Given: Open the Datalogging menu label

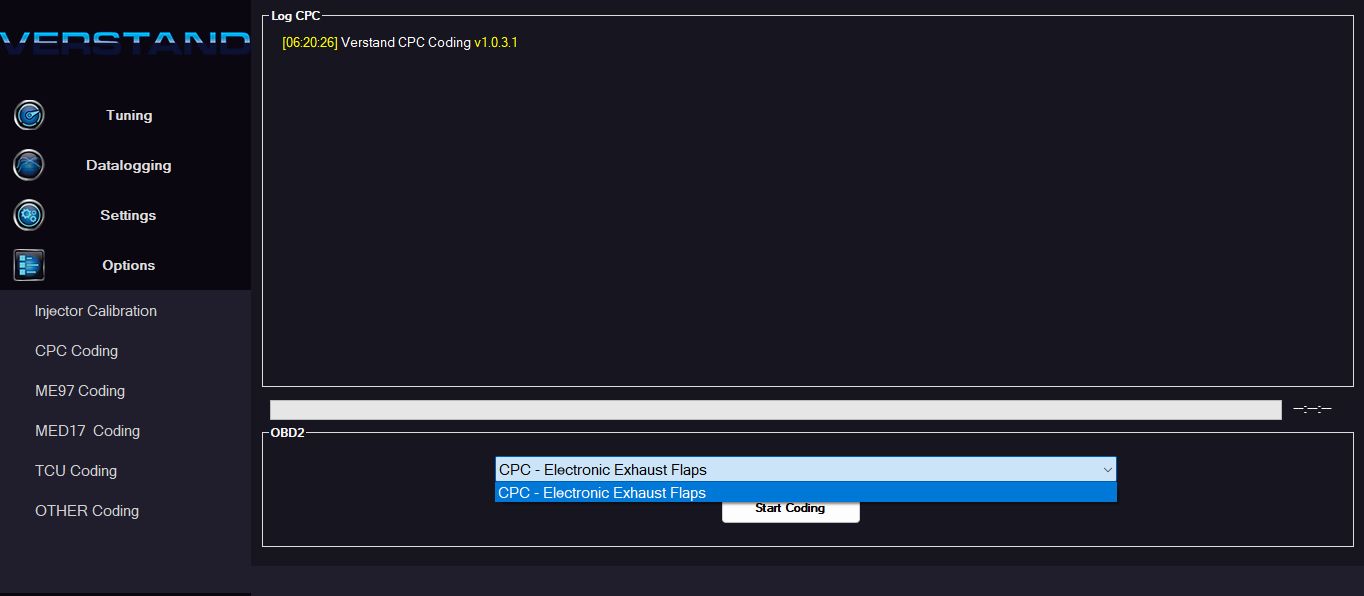Looking at the screenshot, I should pyautogui.click(x=128, y=165).
